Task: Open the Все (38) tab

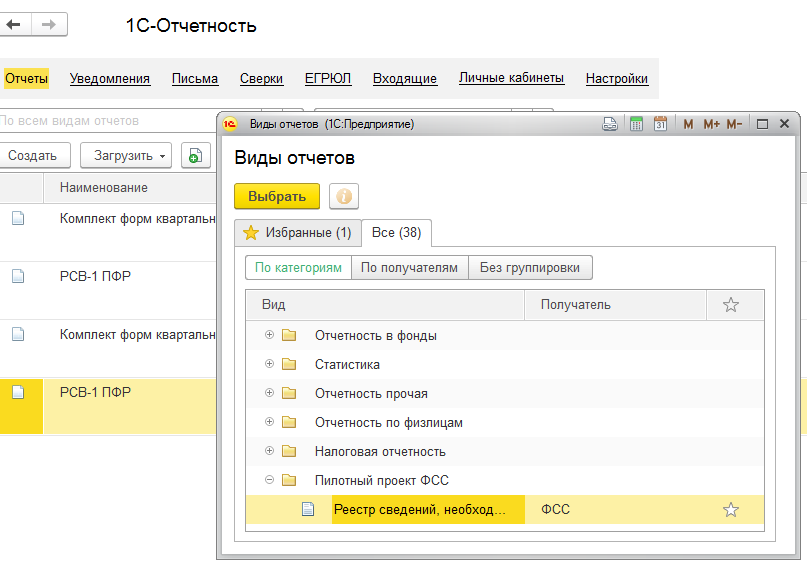Action: [x=396, y=233]
